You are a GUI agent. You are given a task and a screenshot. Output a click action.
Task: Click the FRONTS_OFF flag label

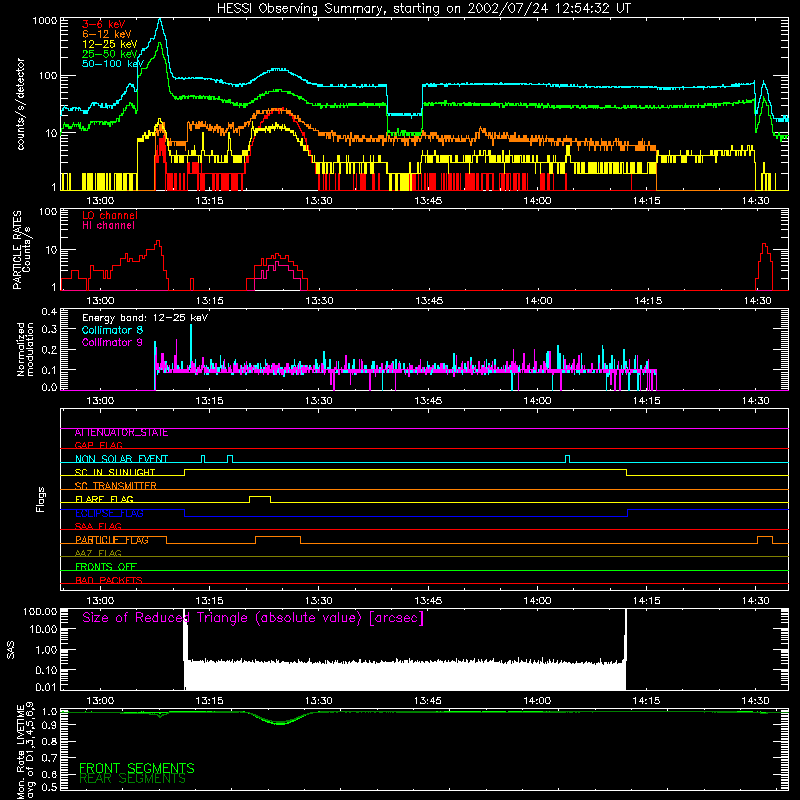click(106, 567)
